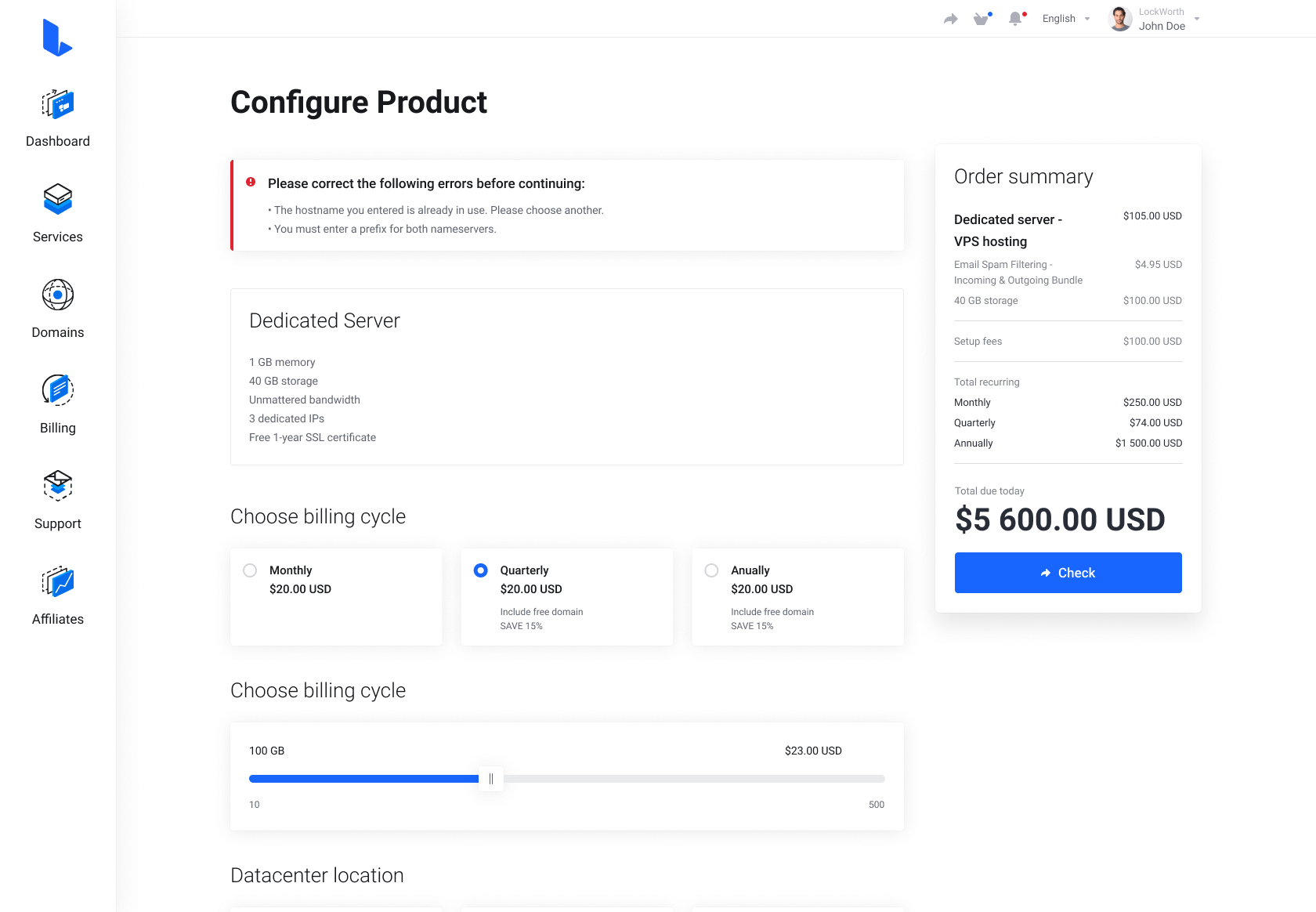The image size is (1316, 912).
Task: Click the John Doe avatar picture
Action: point(1120,19)
